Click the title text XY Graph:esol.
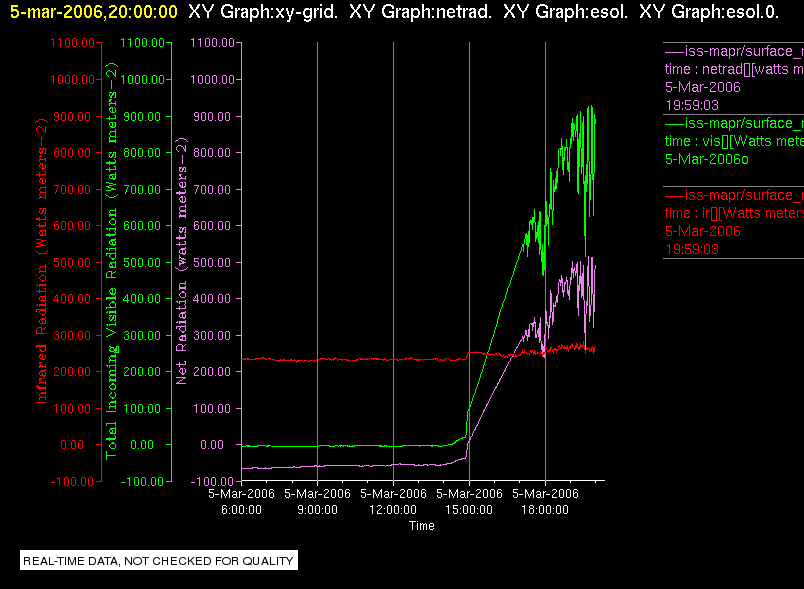The image size is (804, 589). point(566,12)
